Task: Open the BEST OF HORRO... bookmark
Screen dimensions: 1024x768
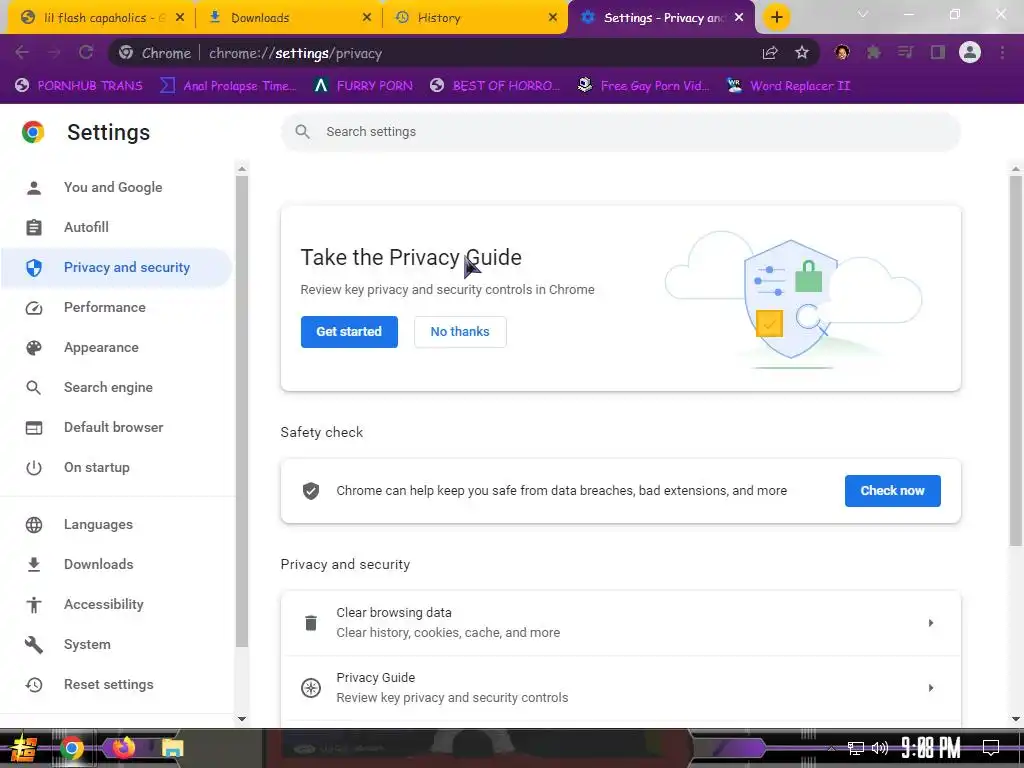Action: pos(495,86)
